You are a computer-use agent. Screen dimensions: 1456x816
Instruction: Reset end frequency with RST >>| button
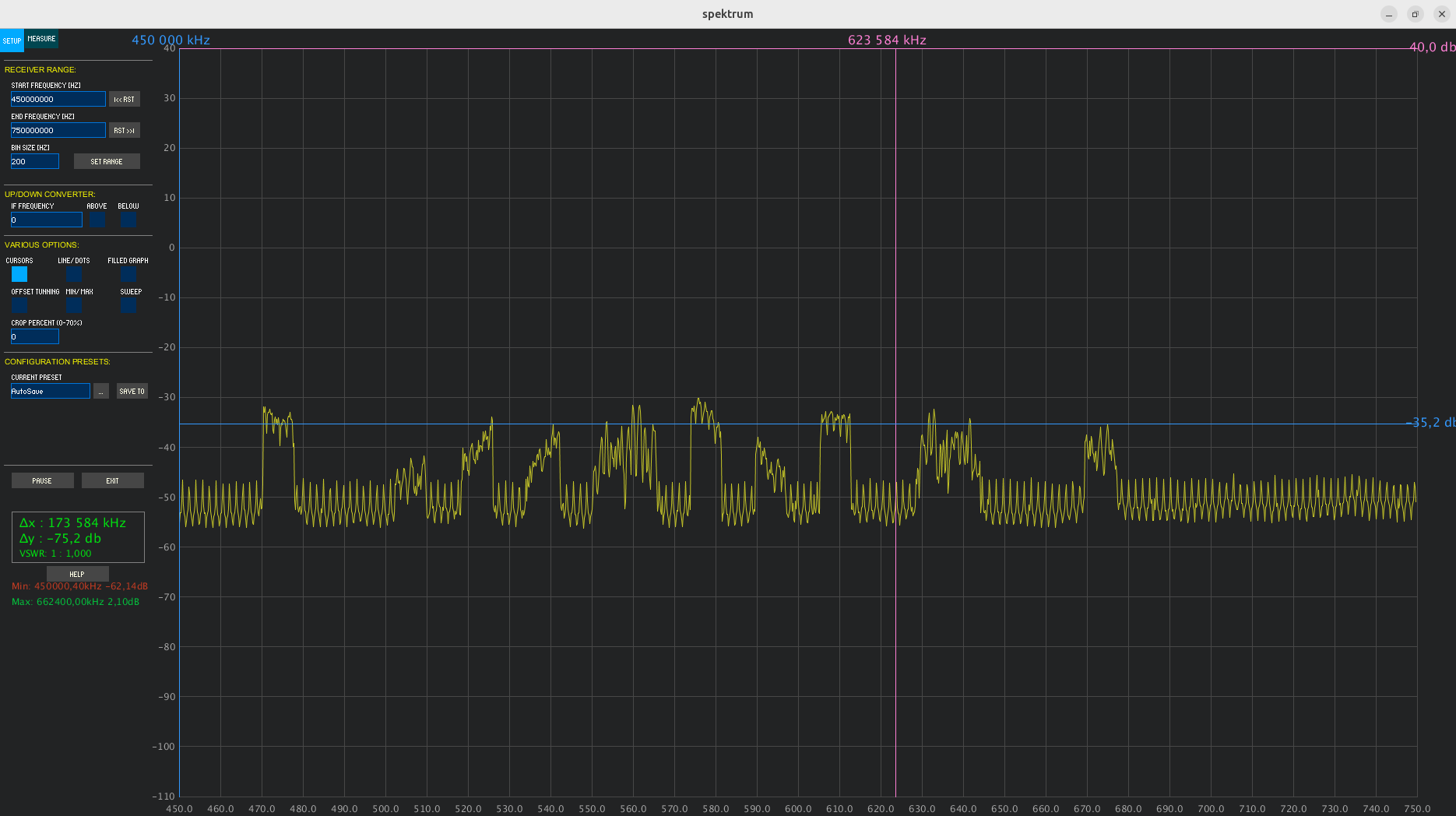tap(125, 130)
